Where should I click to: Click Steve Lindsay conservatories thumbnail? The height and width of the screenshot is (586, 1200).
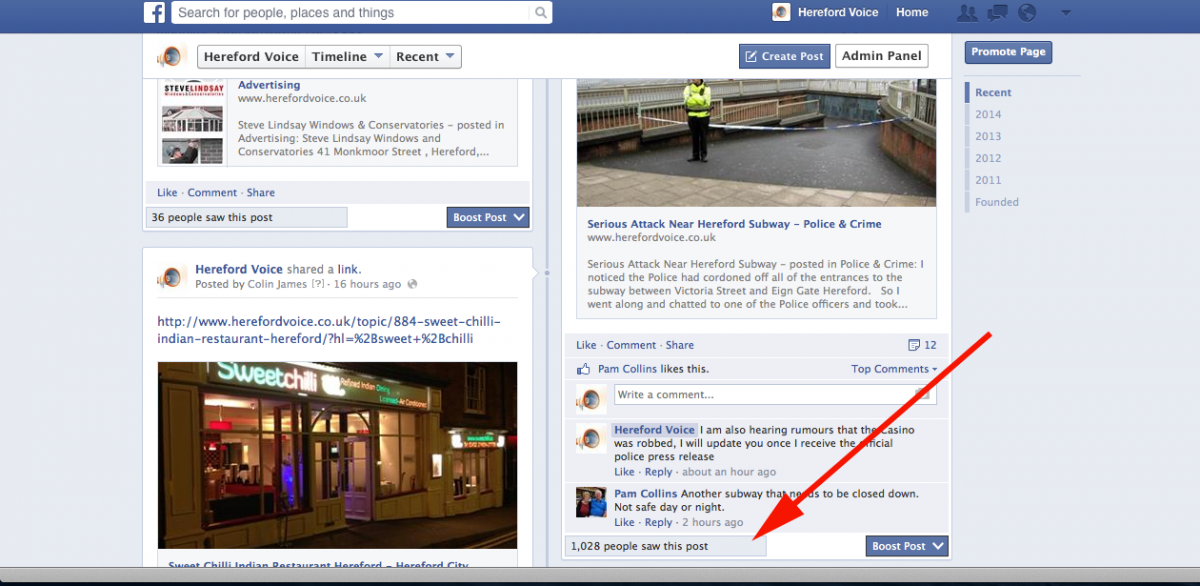[193, 123]
